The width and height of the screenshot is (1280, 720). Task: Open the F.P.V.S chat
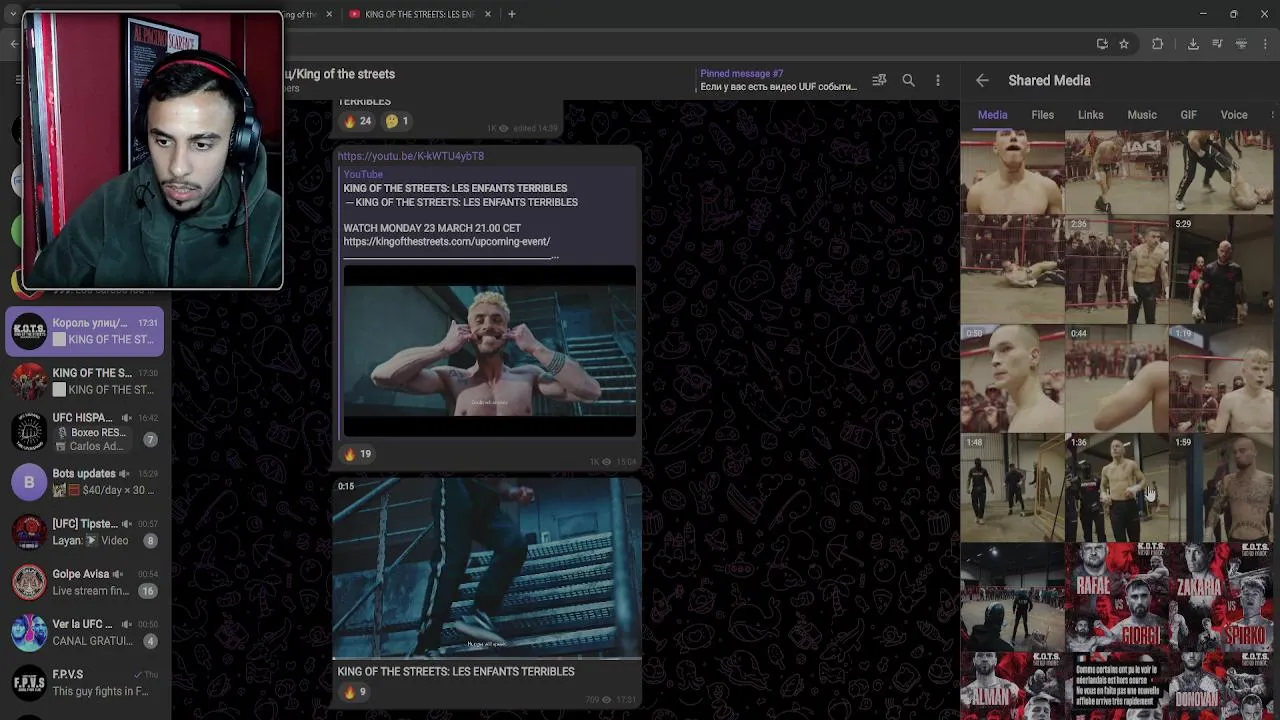pos(86,682)
